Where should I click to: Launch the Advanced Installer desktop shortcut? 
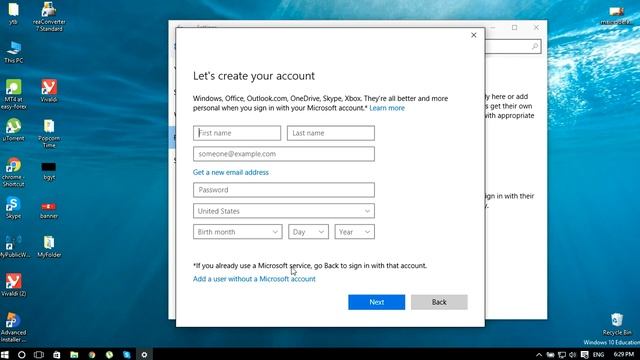click(x=13, y=327)
